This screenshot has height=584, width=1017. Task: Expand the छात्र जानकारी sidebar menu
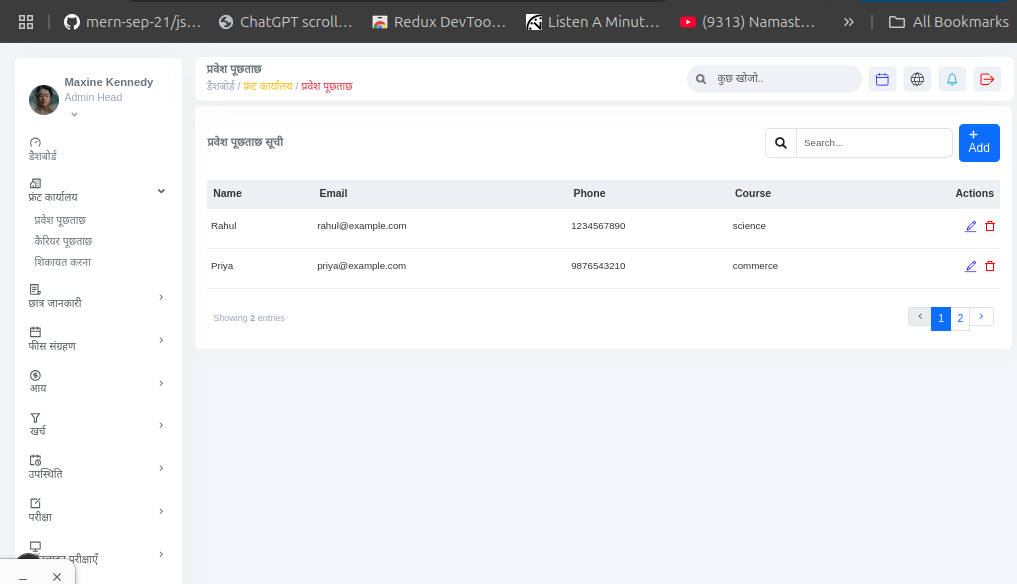point(161,297)
